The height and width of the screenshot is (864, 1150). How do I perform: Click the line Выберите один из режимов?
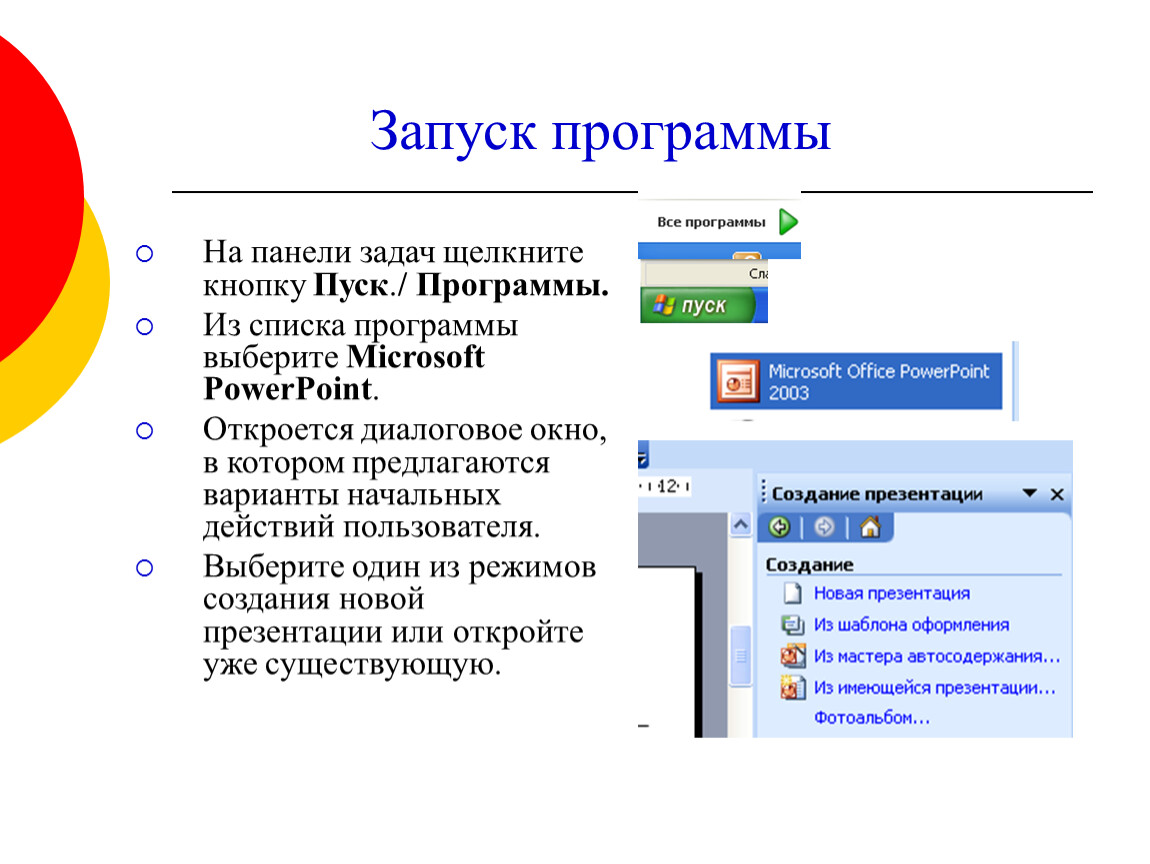coord(400,567)
